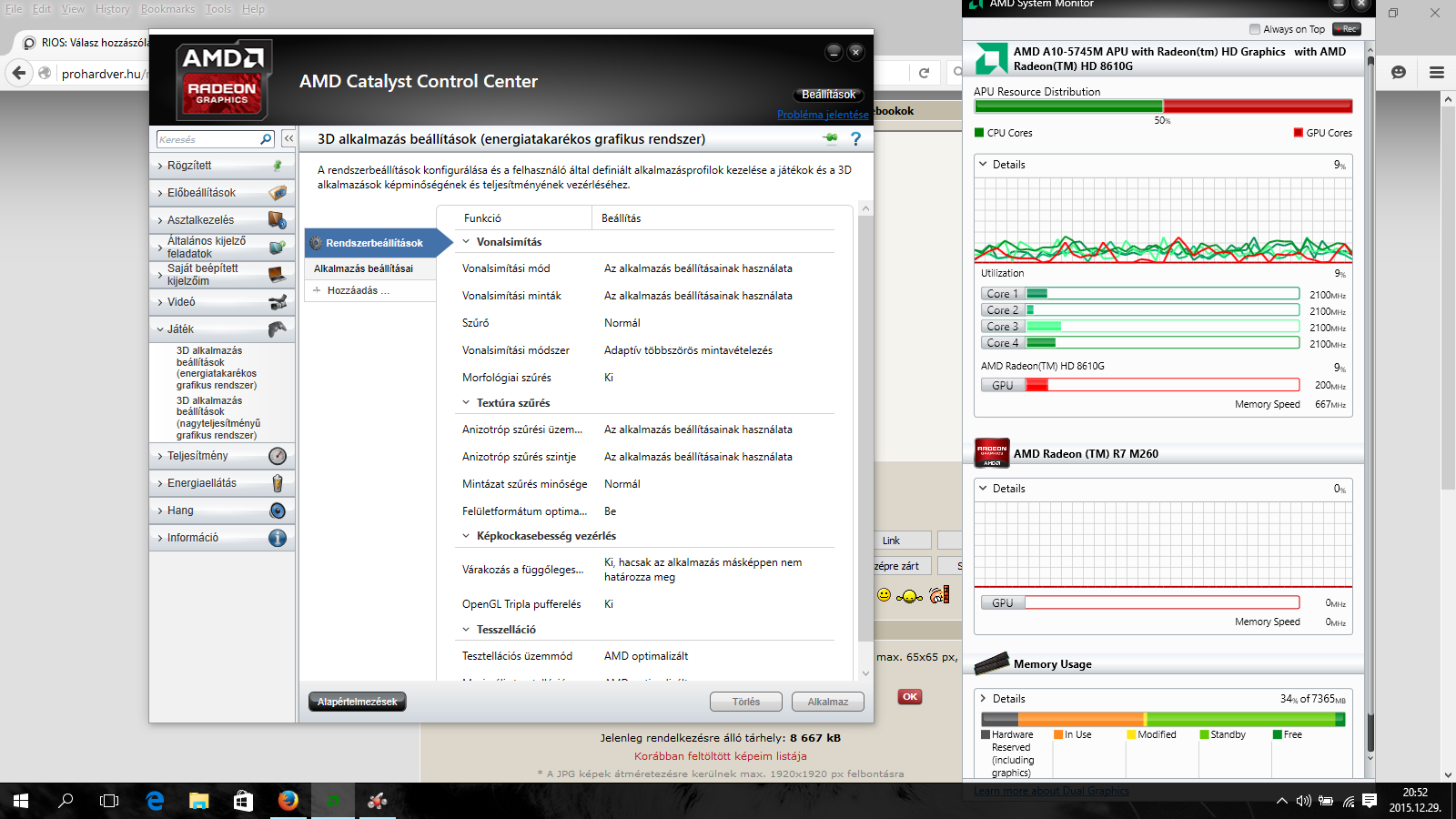Viewport: 1456px width, 819px height.
Task: Collapse the R7 M260 Details panel
Action: (x=984, y=489)
